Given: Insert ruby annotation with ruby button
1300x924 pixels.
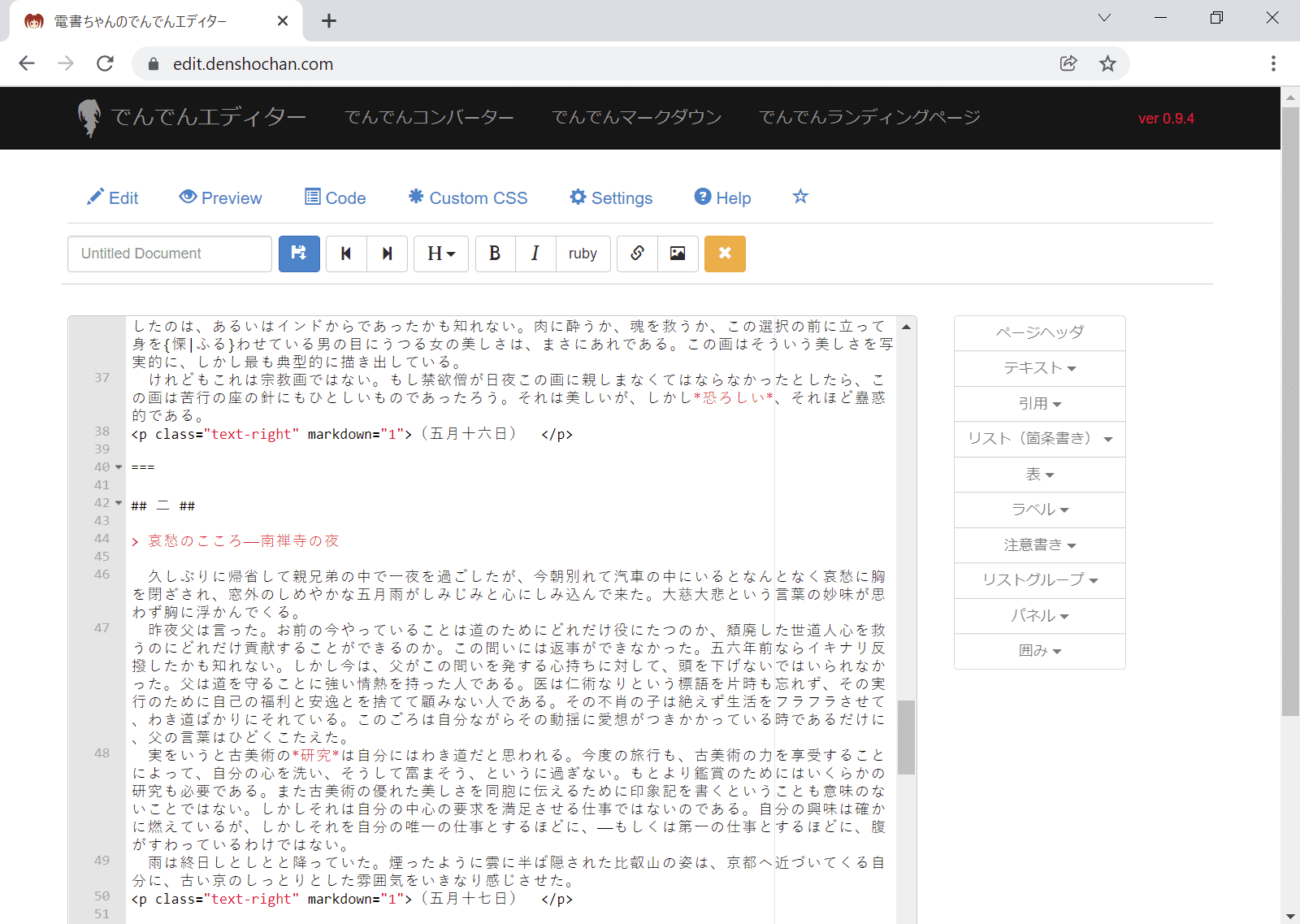Looking at the screenshot, I should tap(583, 254).
